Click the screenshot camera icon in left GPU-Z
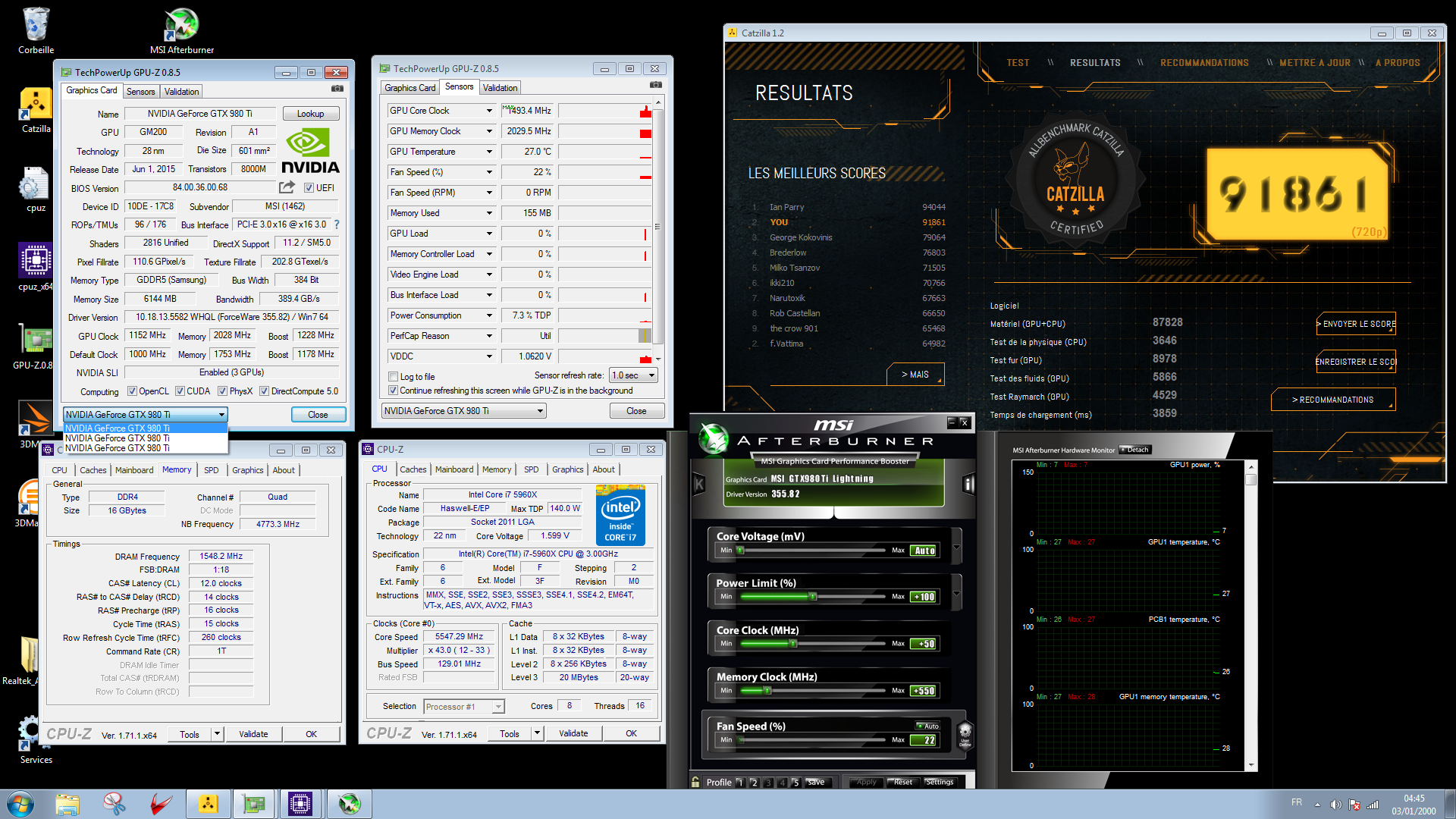 coord(337,89)
